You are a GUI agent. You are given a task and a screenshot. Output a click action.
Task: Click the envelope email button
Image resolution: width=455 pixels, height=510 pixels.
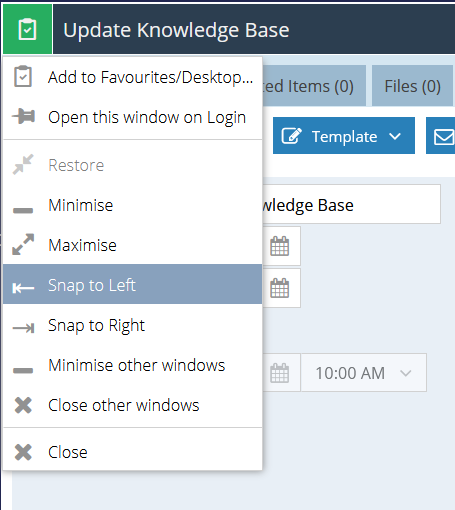click(x=442, y=136)
